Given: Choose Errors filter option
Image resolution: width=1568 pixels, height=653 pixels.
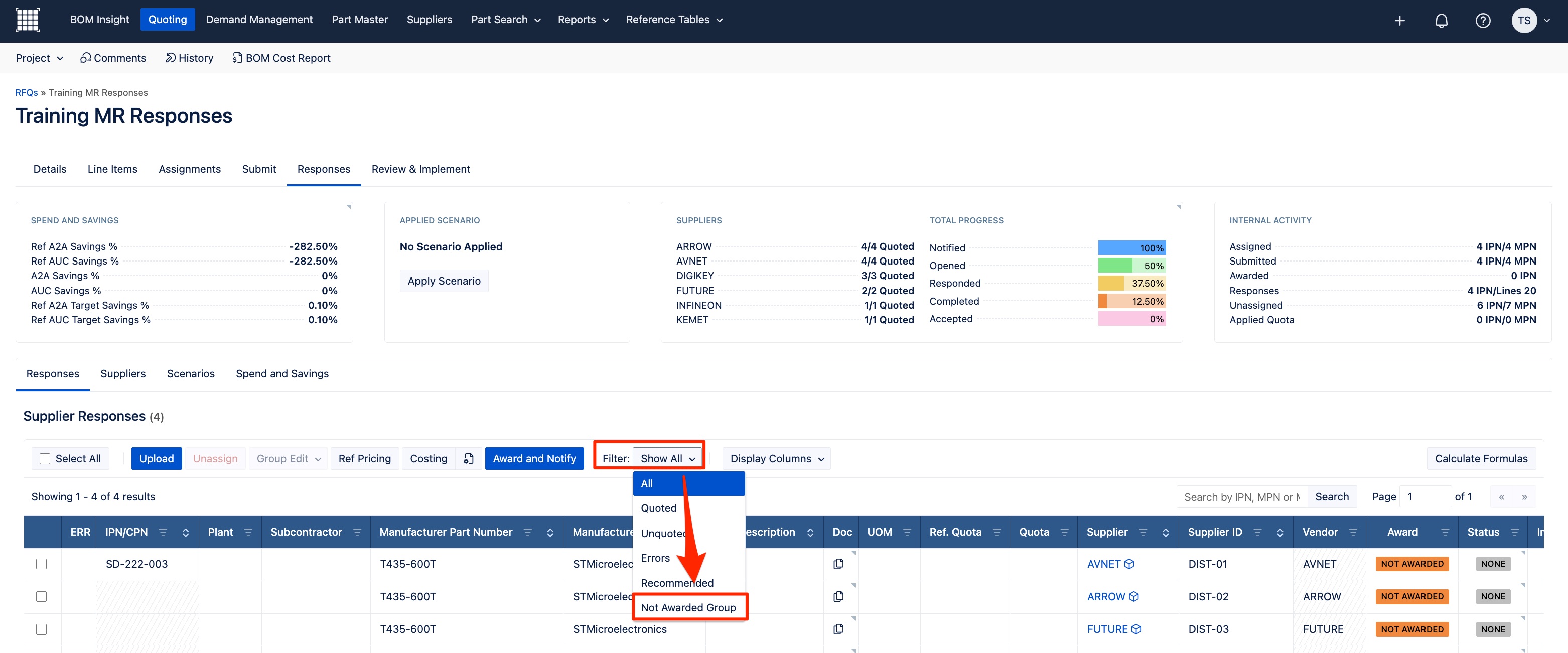Looking at the screenshot, I should click(x=688, y=558).
